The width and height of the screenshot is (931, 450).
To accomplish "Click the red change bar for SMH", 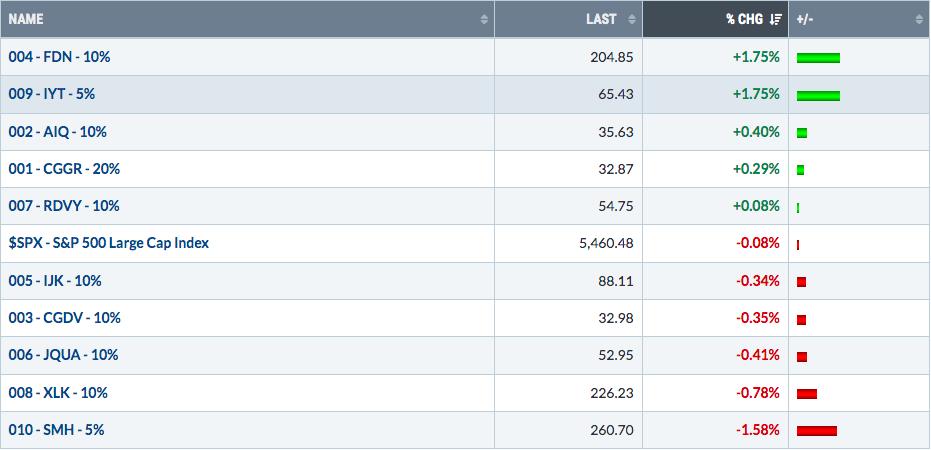I will tap(816, 431).
